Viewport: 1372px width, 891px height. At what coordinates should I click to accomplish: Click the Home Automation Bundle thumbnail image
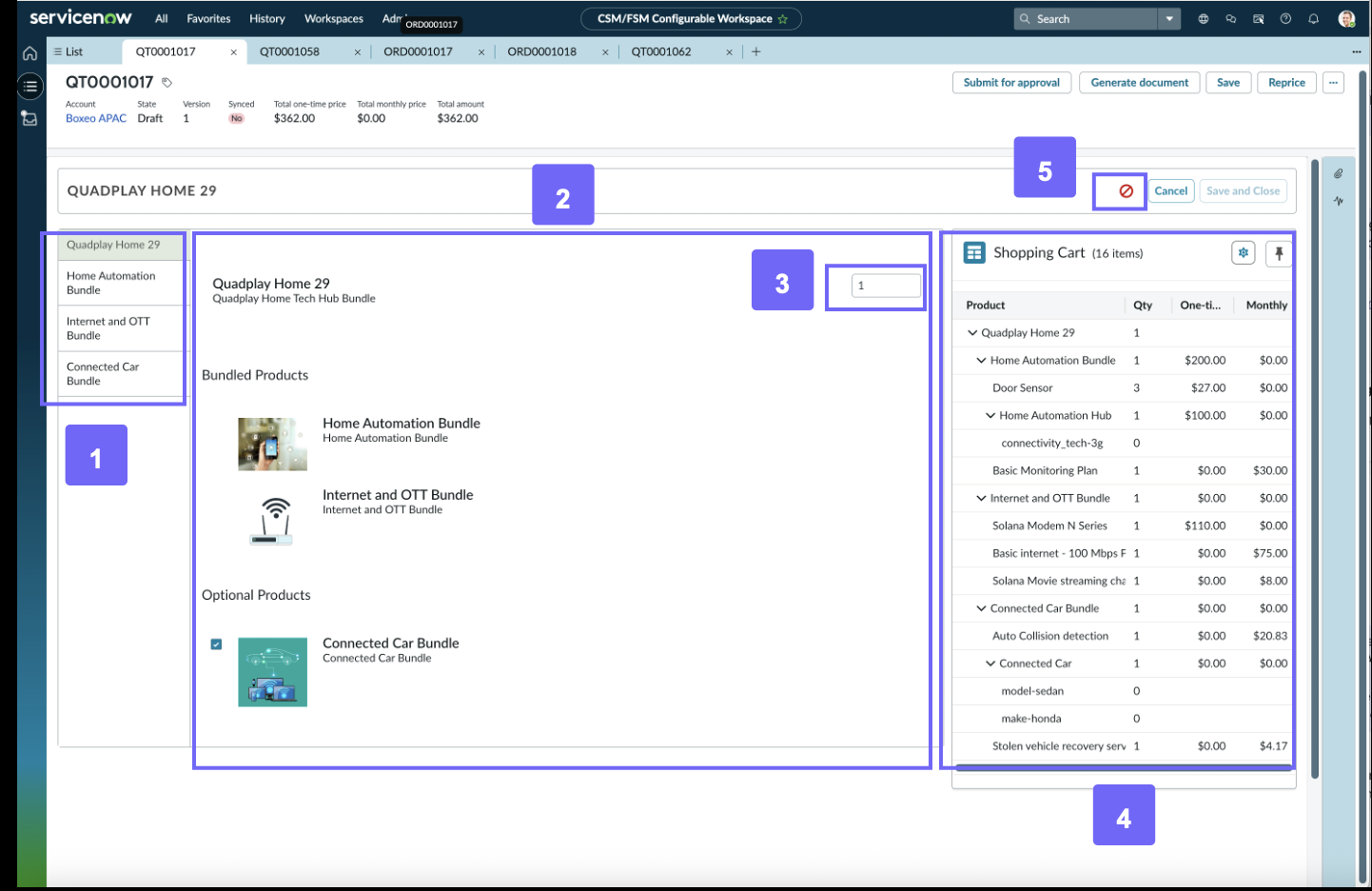272,445
